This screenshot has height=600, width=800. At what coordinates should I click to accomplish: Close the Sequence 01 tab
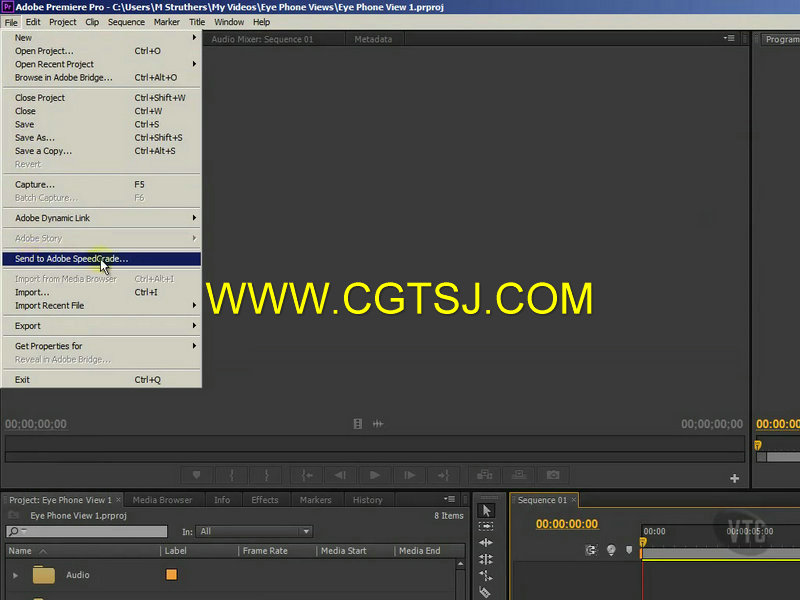point(573,500)
